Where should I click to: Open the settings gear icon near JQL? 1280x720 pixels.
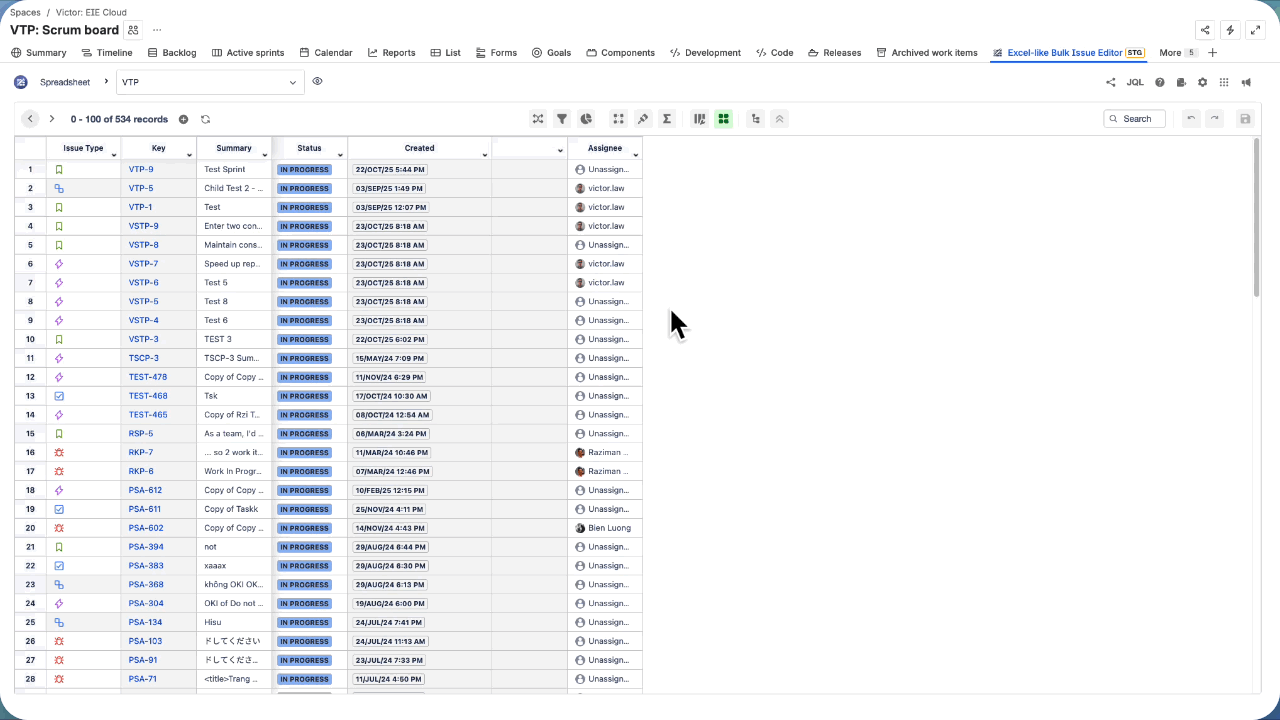[x=1203, y=82]
